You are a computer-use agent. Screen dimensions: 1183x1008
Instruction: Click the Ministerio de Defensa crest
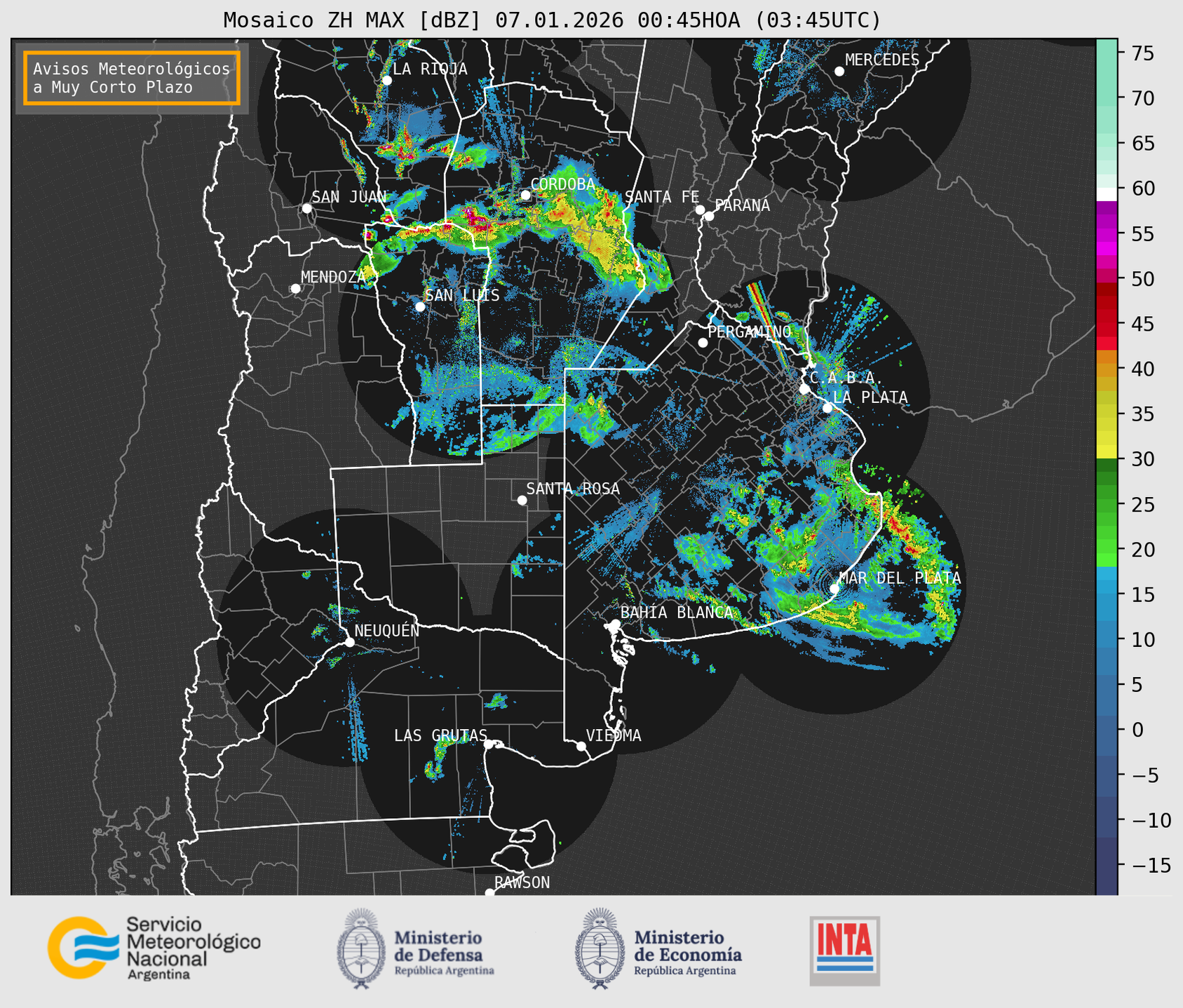point(361,948)
